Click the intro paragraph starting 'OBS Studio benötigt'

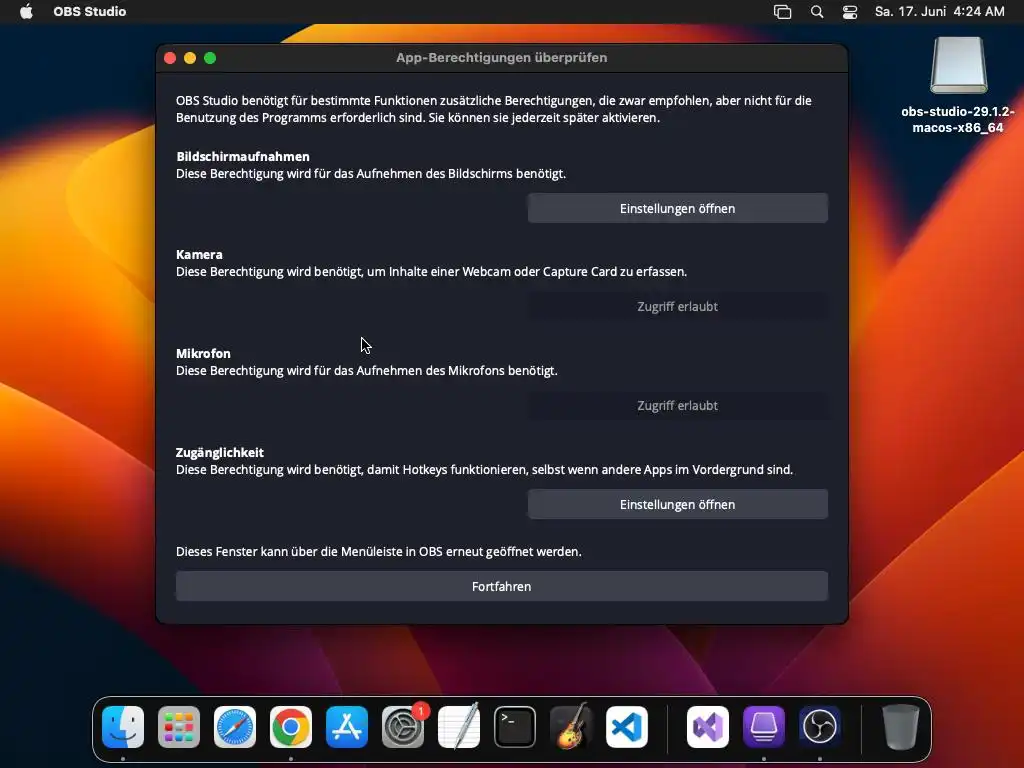pos(494,109)
